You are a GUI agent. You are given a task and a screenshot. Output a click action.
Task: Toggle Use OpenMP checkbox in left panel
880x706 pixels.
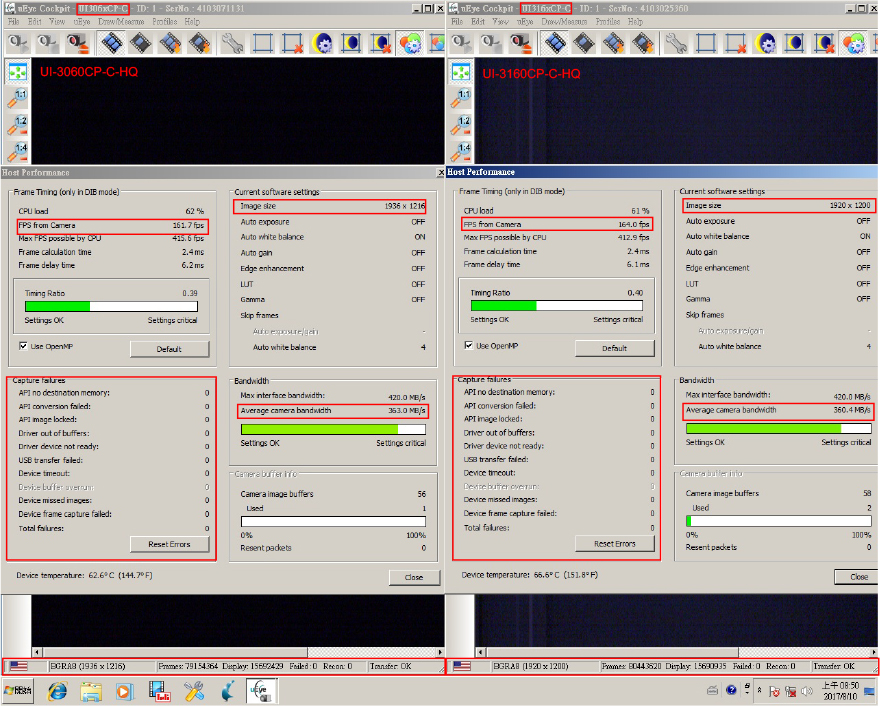pos(24,346)
